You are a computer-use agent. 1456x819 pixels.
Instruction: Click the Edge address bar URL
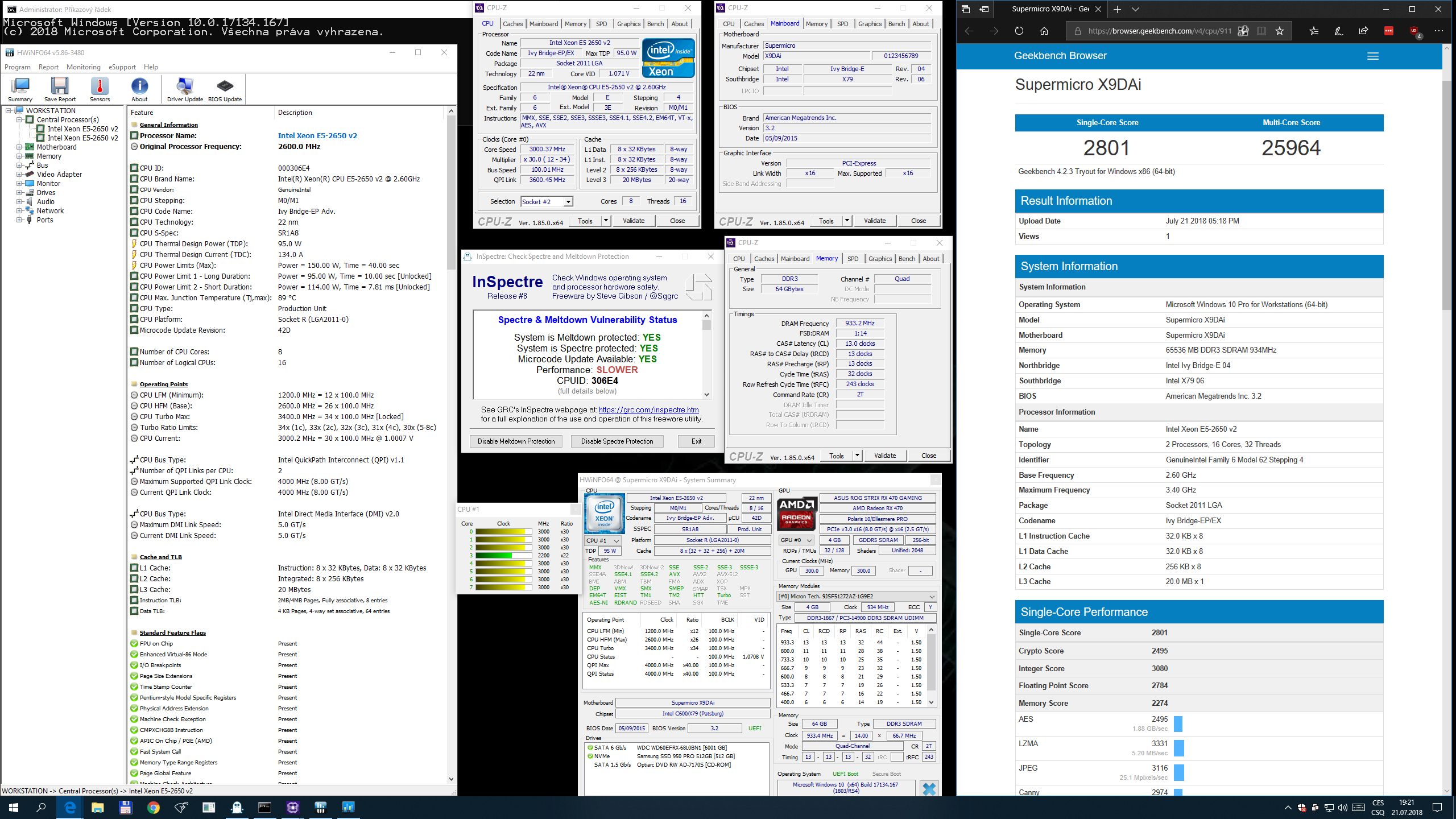point(1159,31)
